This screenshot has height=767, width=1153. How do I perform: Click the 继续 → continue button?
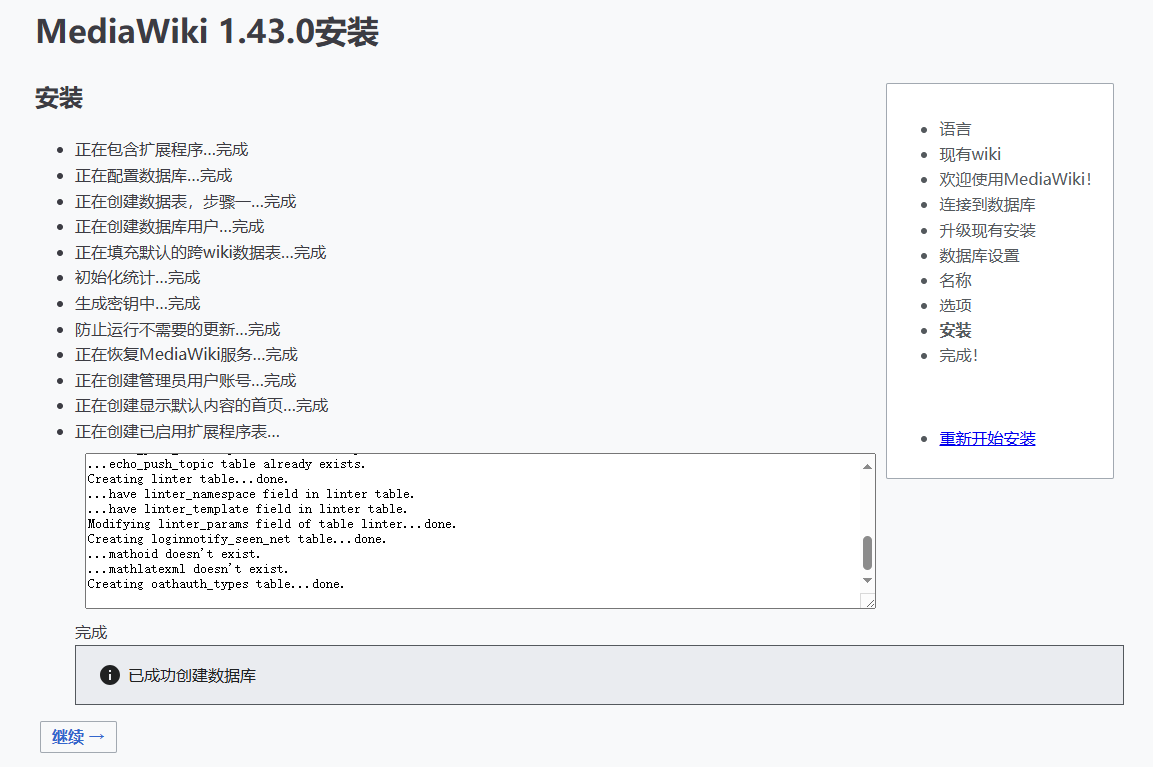point(78,736)
